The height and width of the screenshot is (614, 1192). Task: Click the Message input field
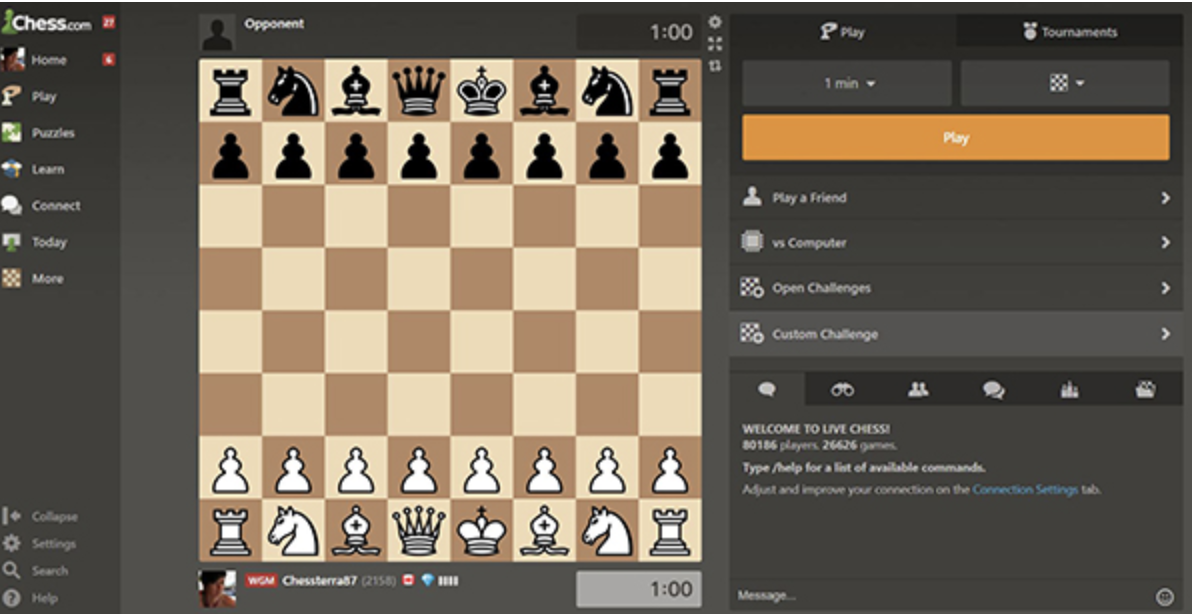point(940,596)
